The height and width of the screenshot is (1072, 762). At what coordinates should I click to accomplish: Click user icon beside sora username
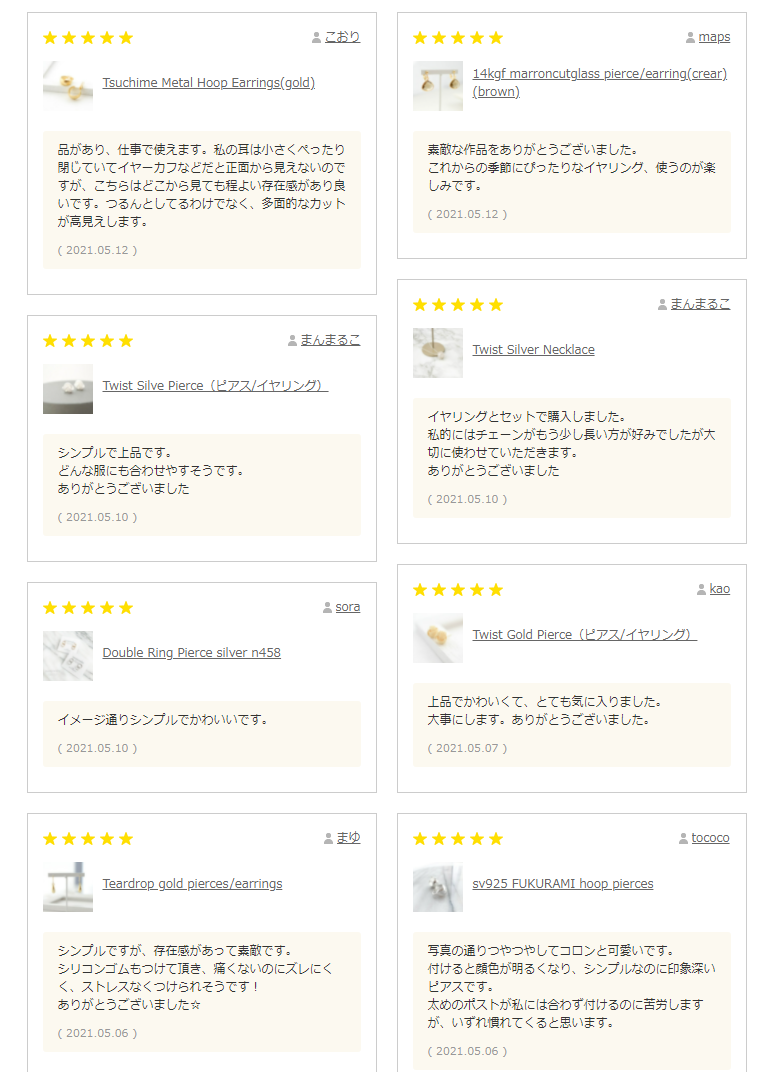(x=327, y=608)
